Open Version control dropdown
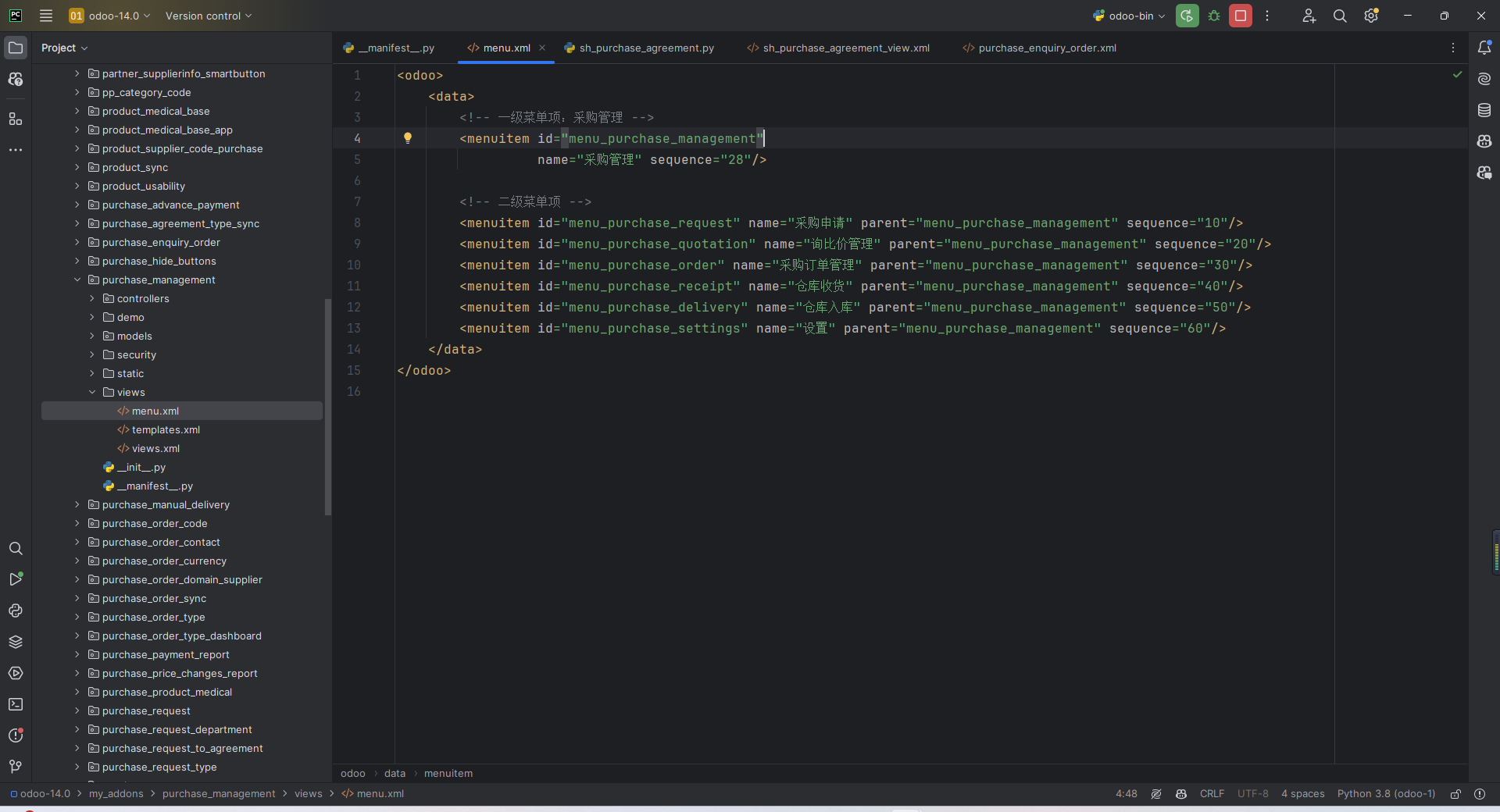The width and height of the screenshot is (1500, 812). click(209, 16)
